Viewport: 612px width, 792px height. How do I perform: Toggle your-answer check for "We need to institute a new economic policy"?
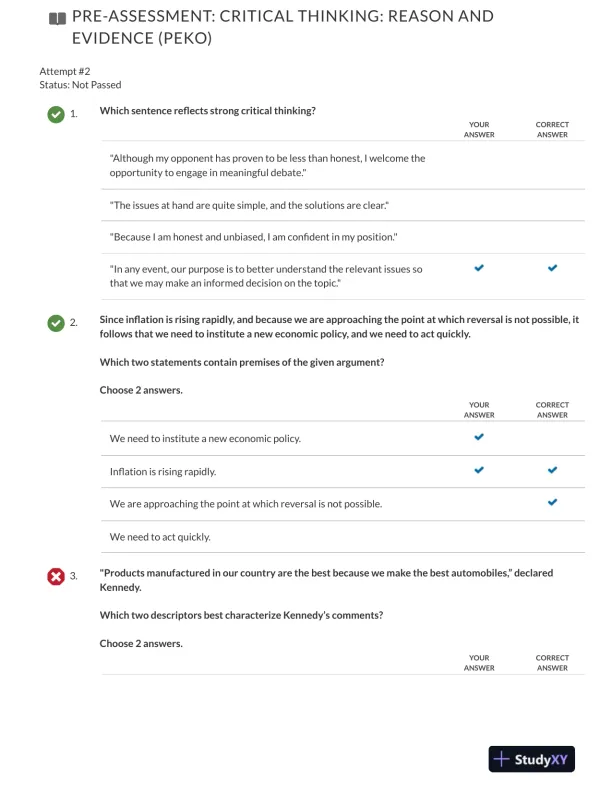479,437
